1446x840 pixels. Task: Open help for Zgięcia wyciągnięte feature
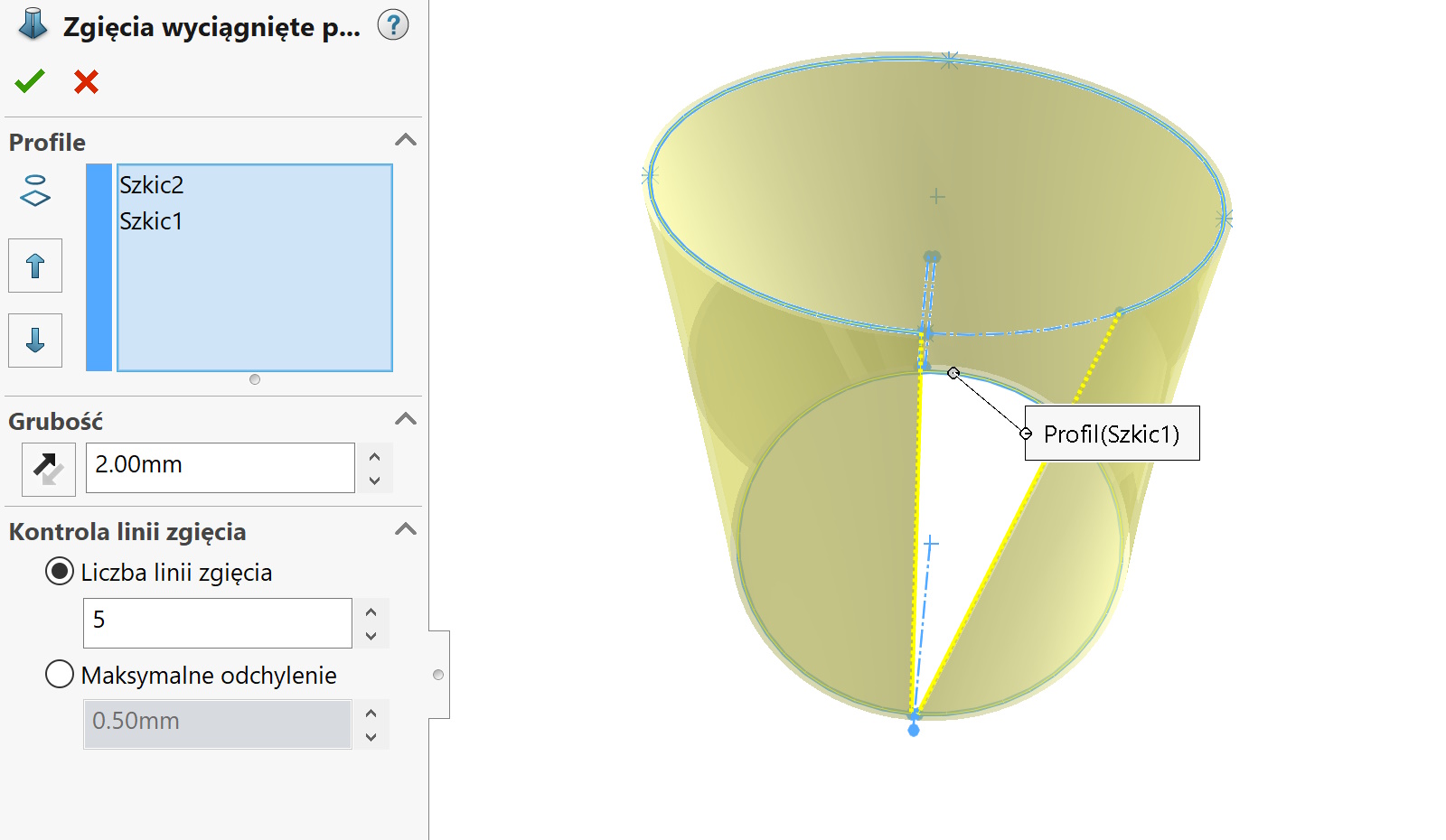pos(393,25)
